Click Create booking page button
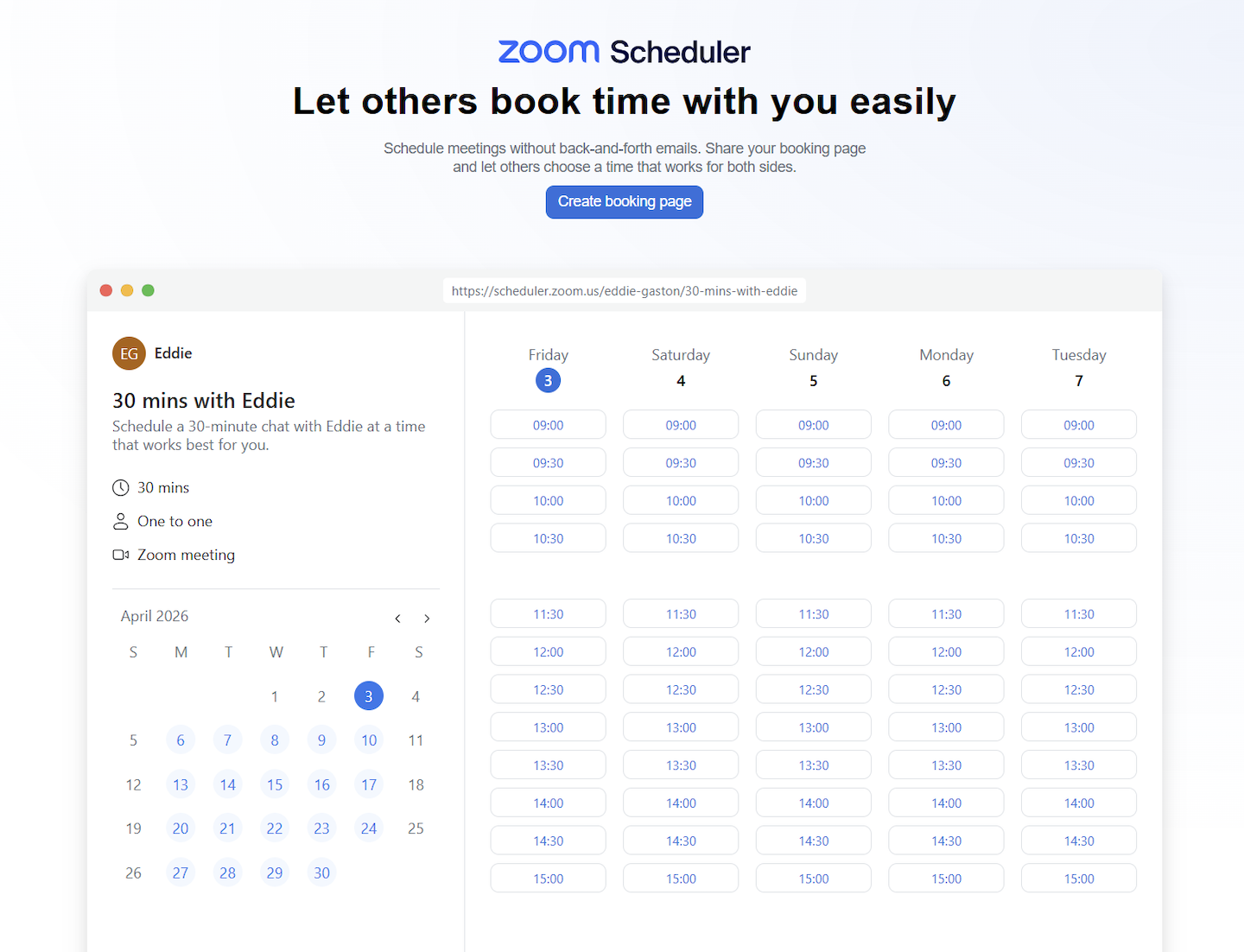This screenshot has width=1244, height=952. (x=625, y=202)
